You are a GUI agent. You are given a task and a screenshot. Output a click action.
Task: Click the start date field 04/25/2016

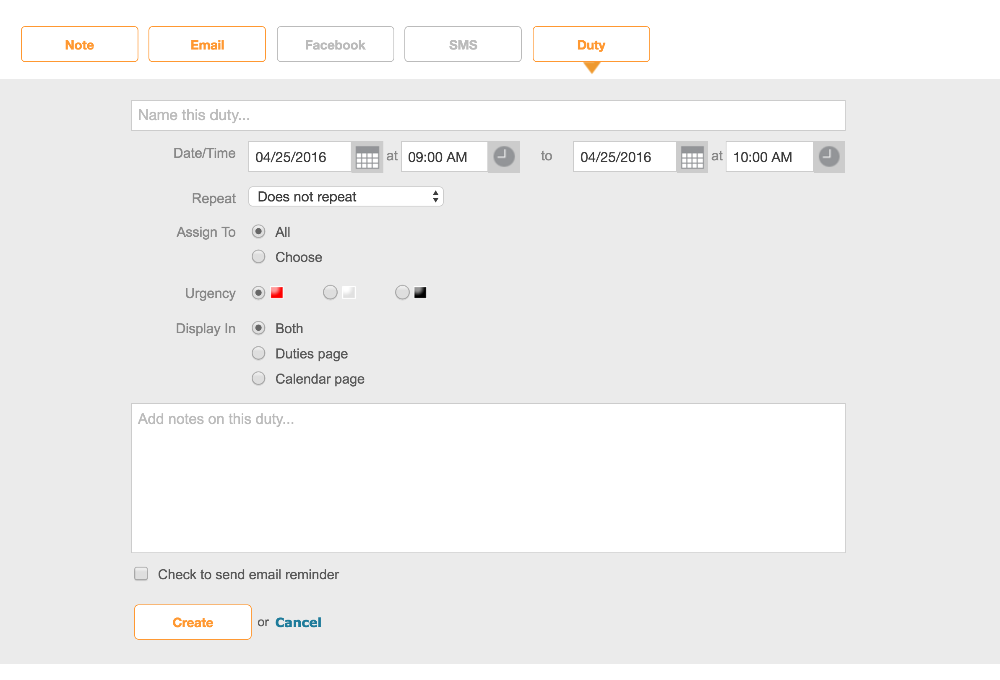300,157
